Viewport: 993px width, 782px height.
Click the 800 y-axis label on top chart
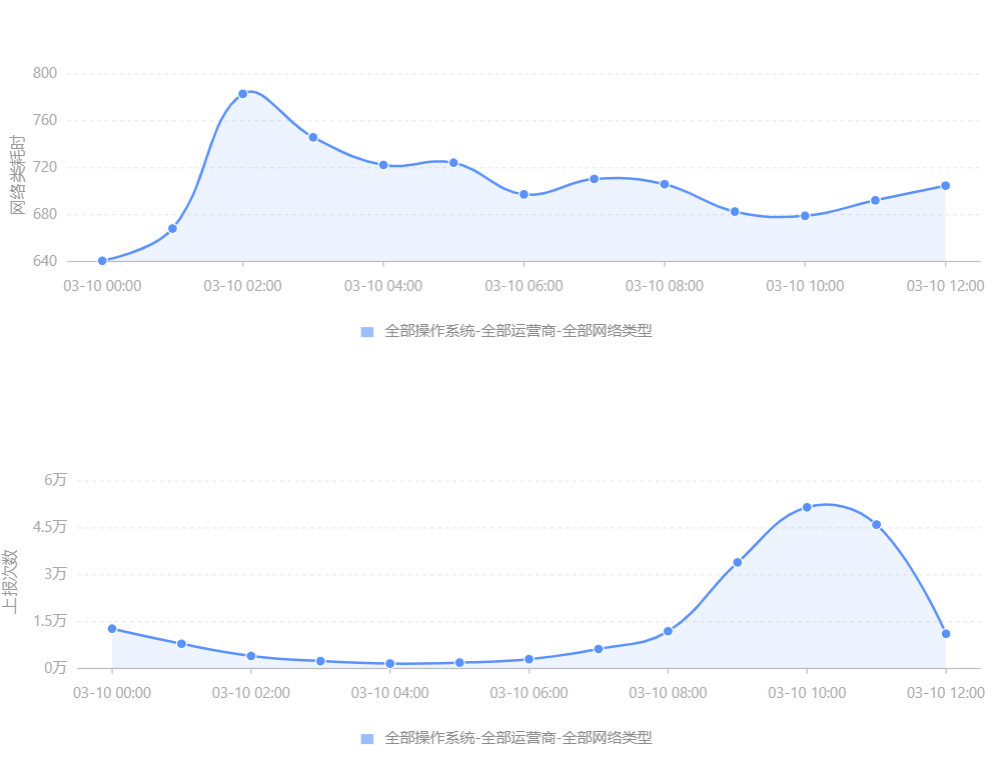click(45, 73)
